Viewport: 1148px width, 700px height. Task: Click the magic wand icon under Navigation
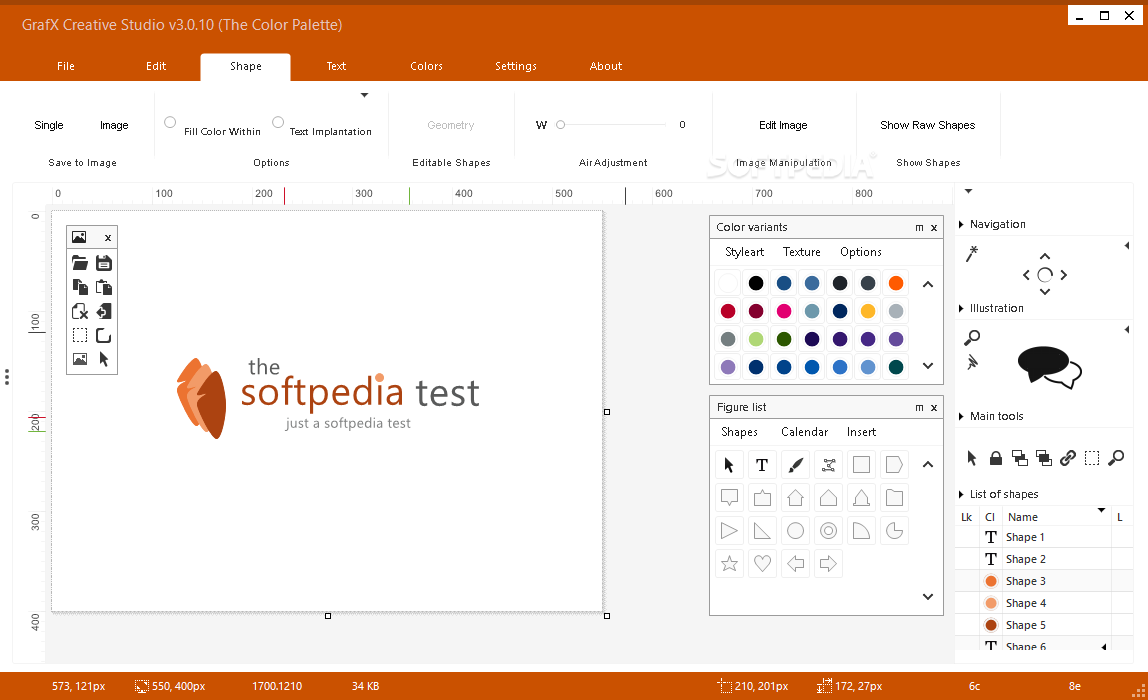(972, 253)
